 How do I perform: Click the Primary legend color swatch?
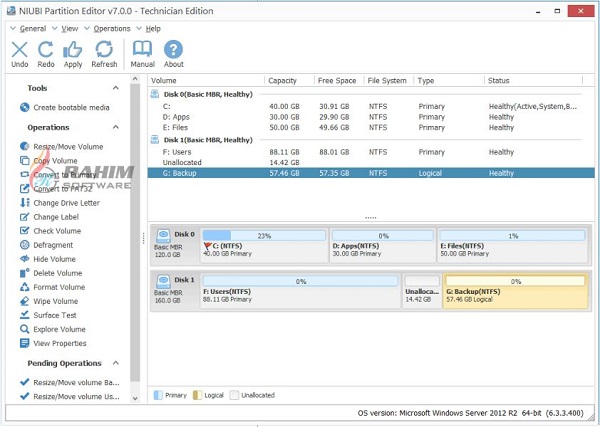pos(158,395)
